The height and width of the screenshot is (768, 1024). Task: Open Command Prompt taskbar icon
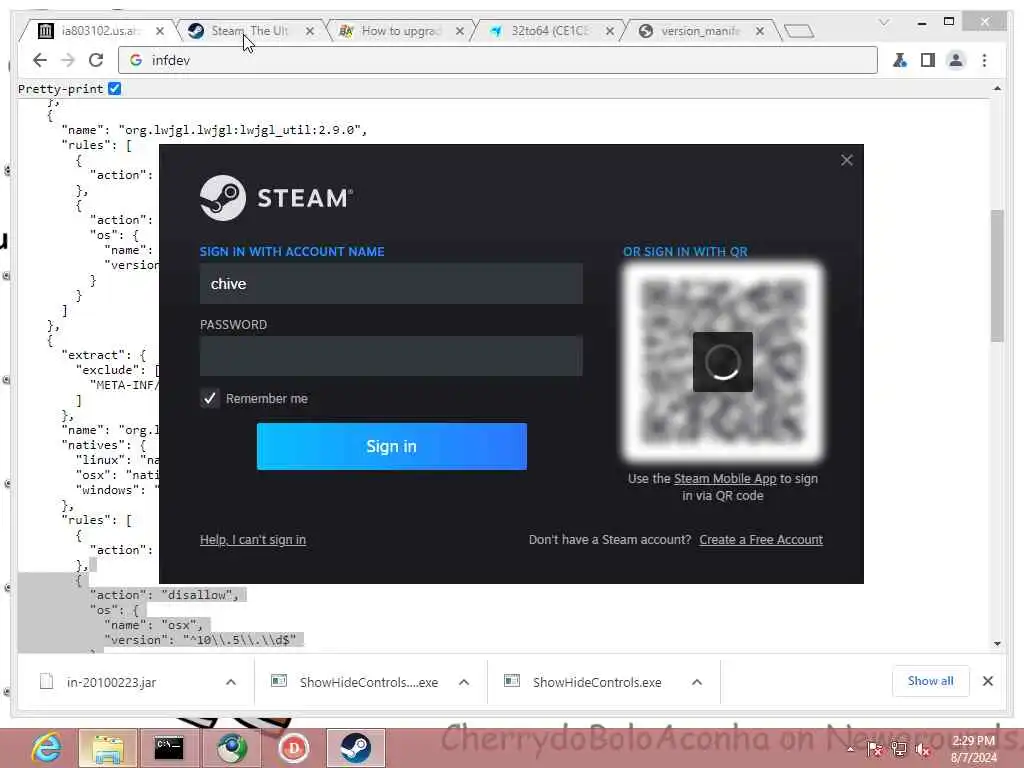coord(169,748)
